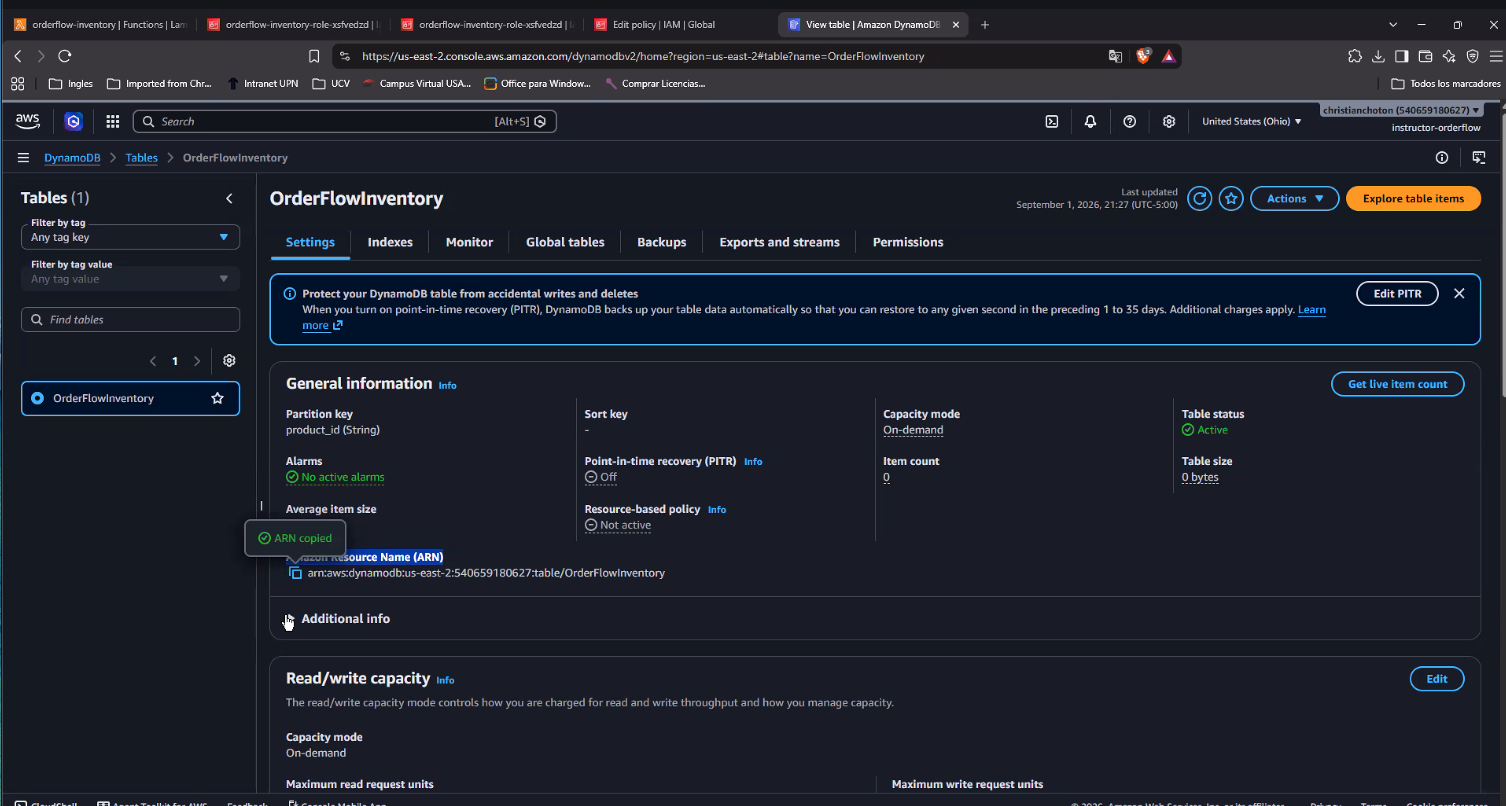Click Get live item count

coord(1397,384)
